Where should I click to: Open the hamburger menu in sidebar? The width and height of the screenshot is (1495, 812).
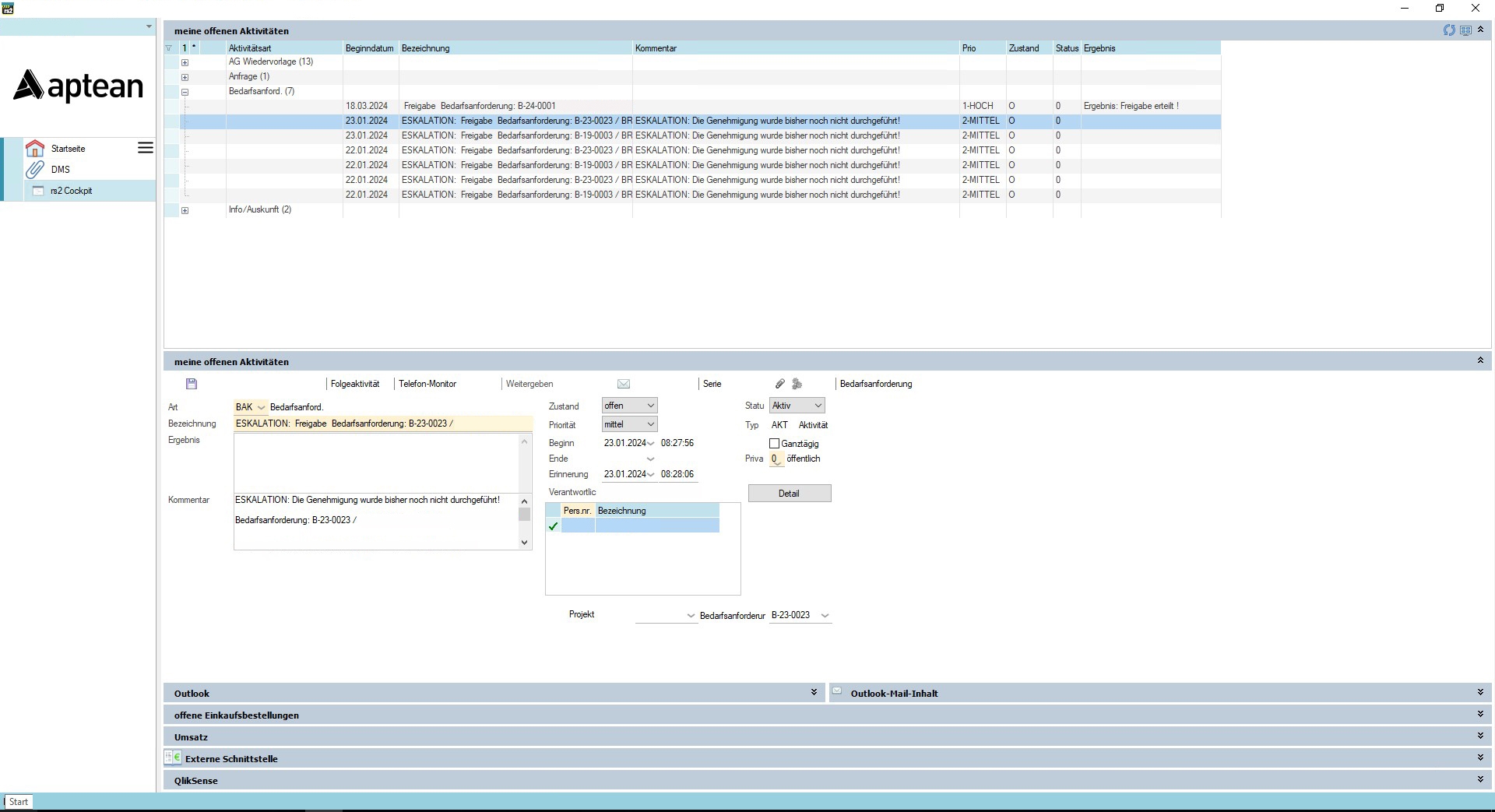(x=146, y=148)
